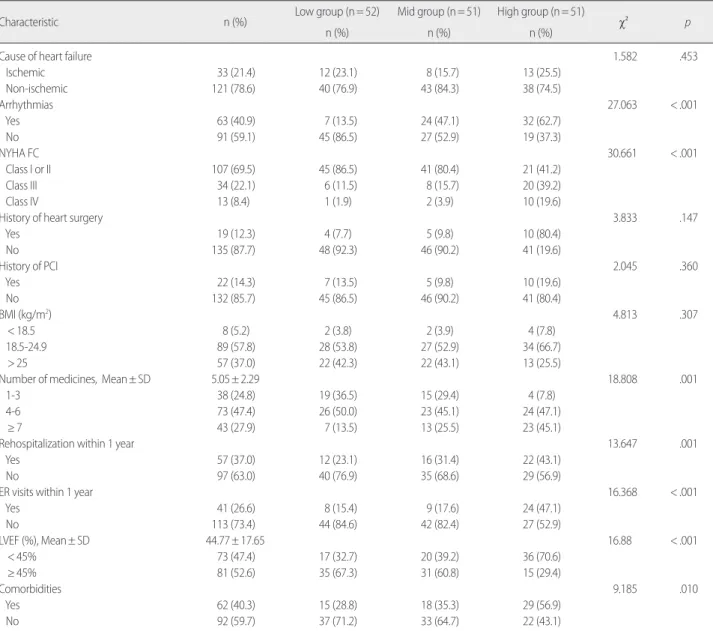Click the p value .453

(688, 56)
